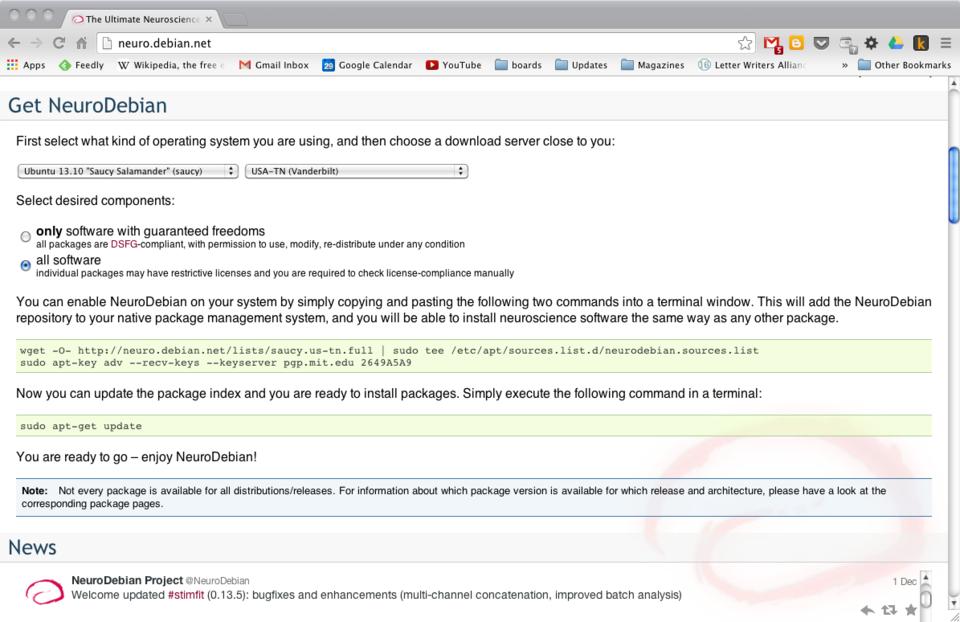The image size is (960, 622).
Task: Select the all software radio option
Action: [x=25, y=266]
